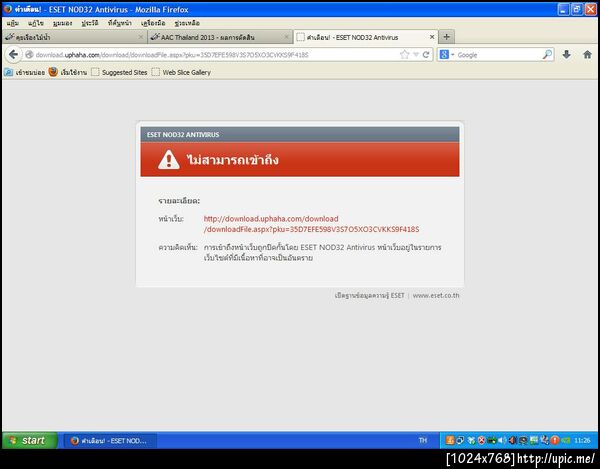Open the เข้าชมบ่อย most-visited bookmark
This screenshot has width=600, height=469.
[x=24, y=72]
